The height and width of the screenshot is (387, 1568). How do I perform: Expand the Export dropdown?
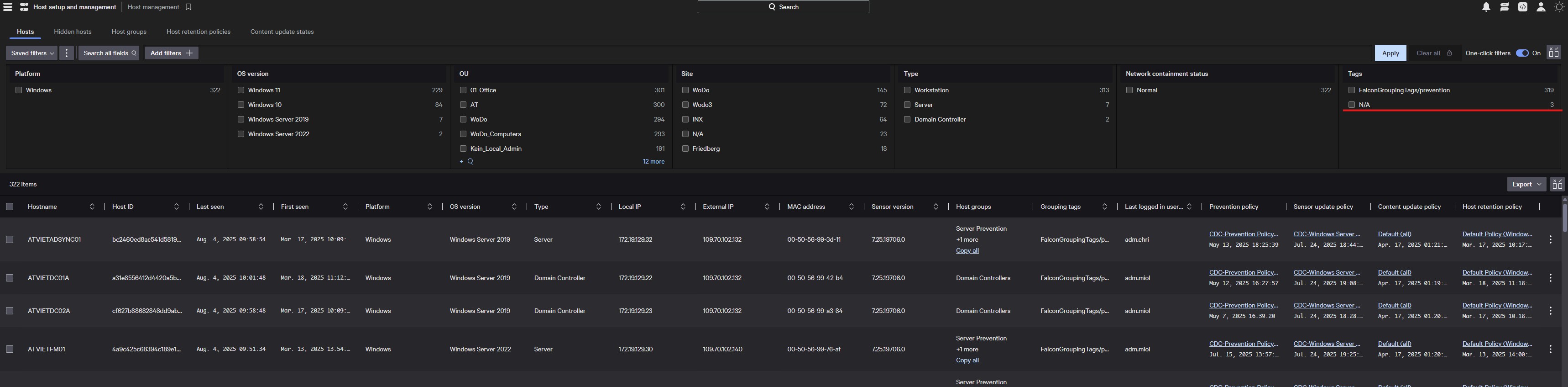click(1526, 184)
